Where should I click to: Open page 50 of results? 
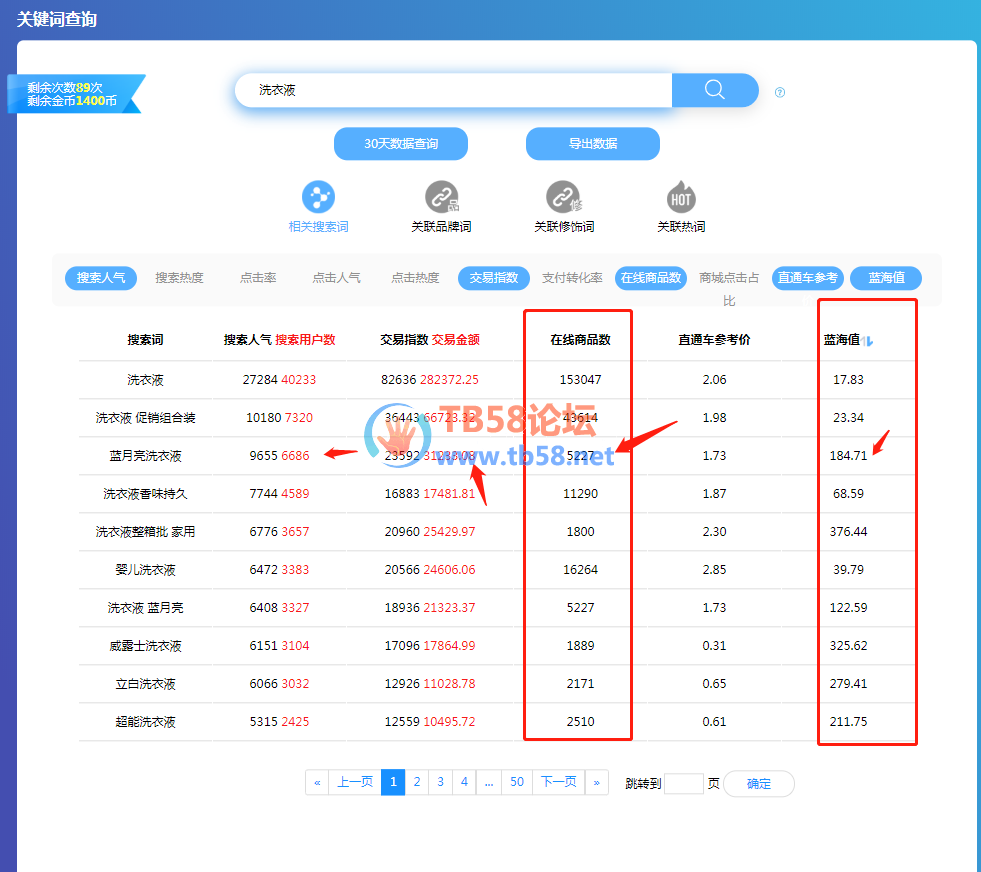517,783
